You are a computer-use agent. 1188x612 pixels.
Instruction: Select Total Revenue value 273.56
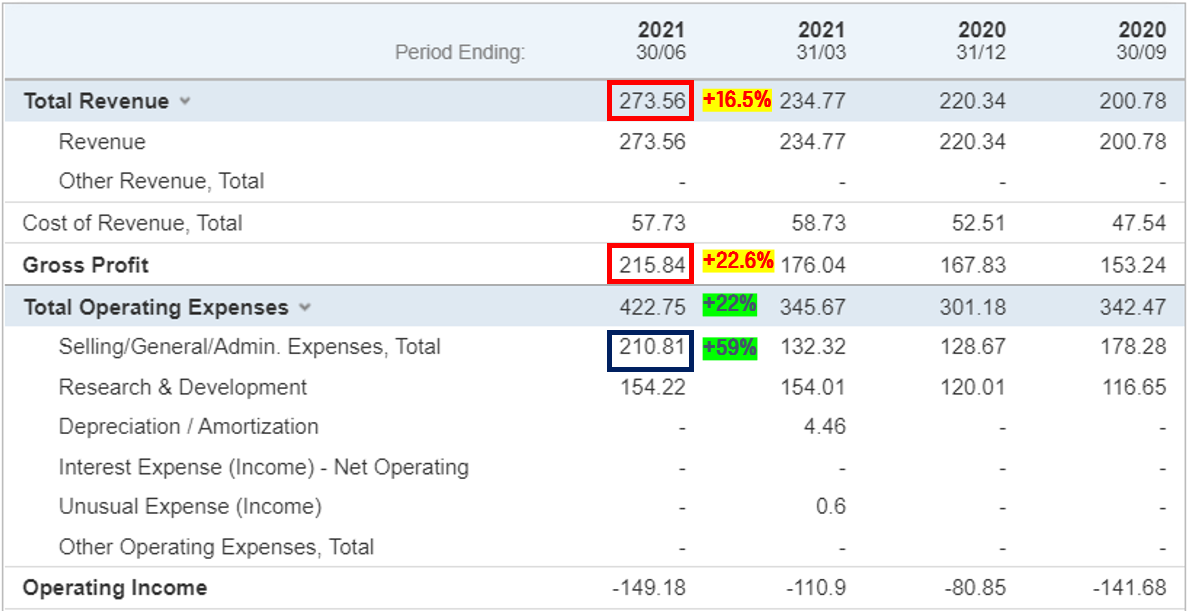tap(652, 101)
